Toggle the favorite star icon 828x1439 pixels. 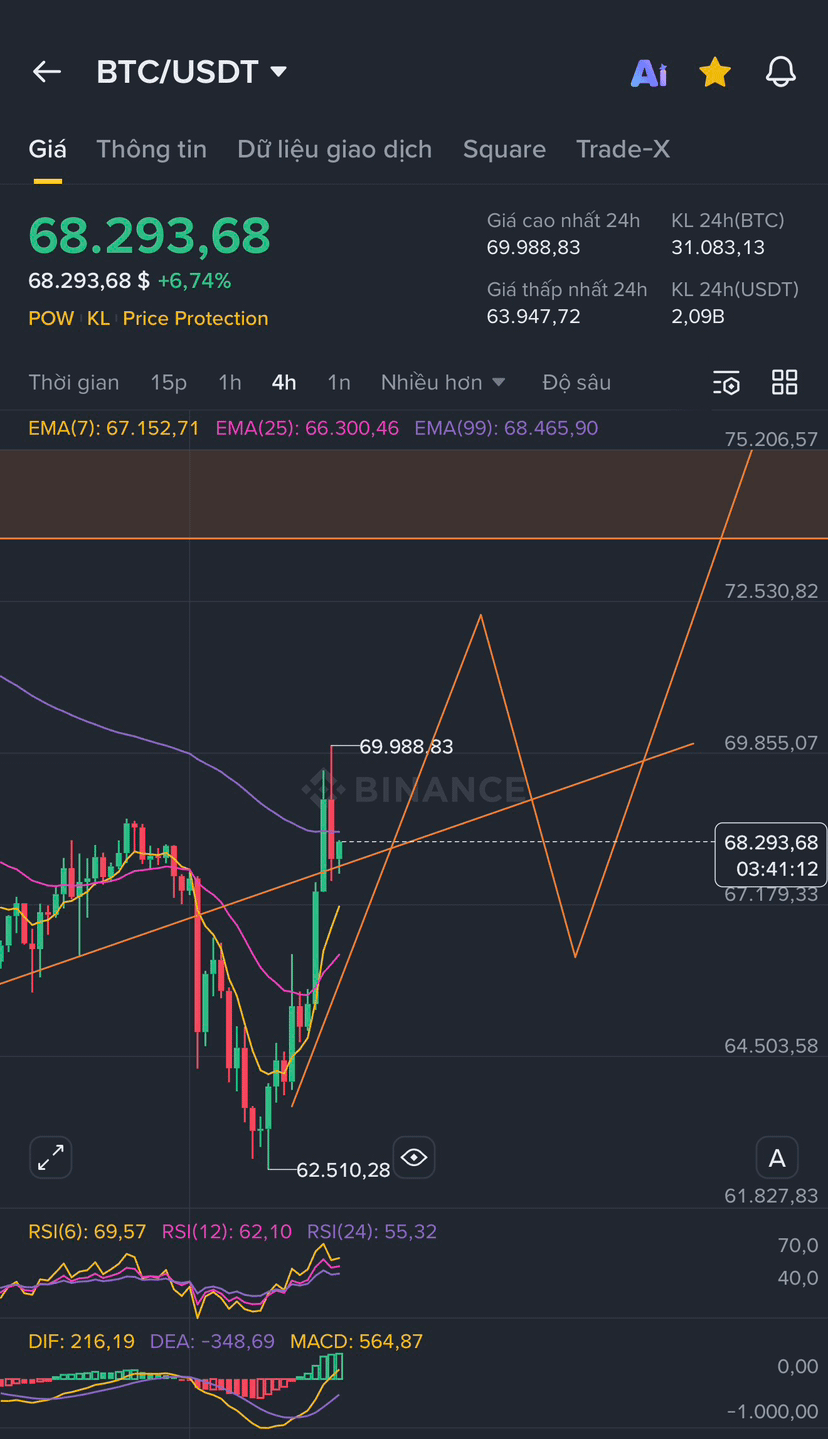tap(715, 72)
